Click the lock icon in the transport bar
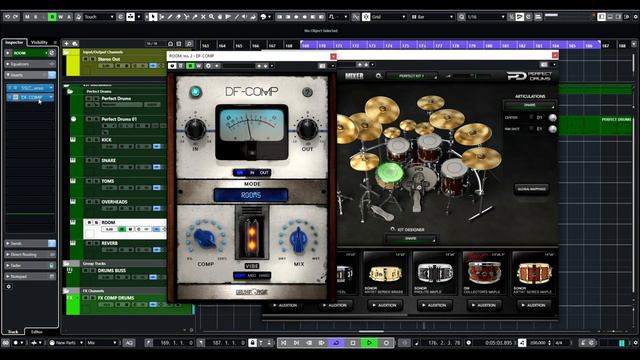 tap(252, 343)
